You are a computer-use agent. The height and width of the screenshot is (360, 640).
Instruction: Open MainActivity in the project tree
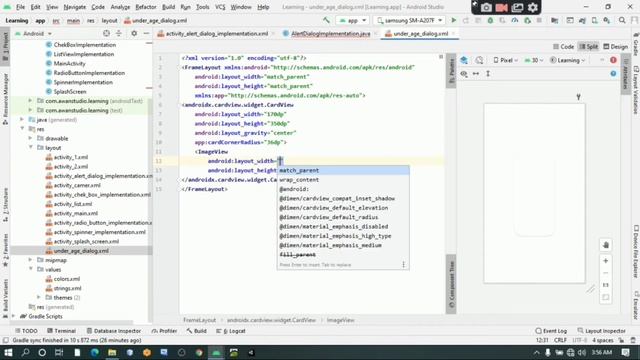[69, 63]
